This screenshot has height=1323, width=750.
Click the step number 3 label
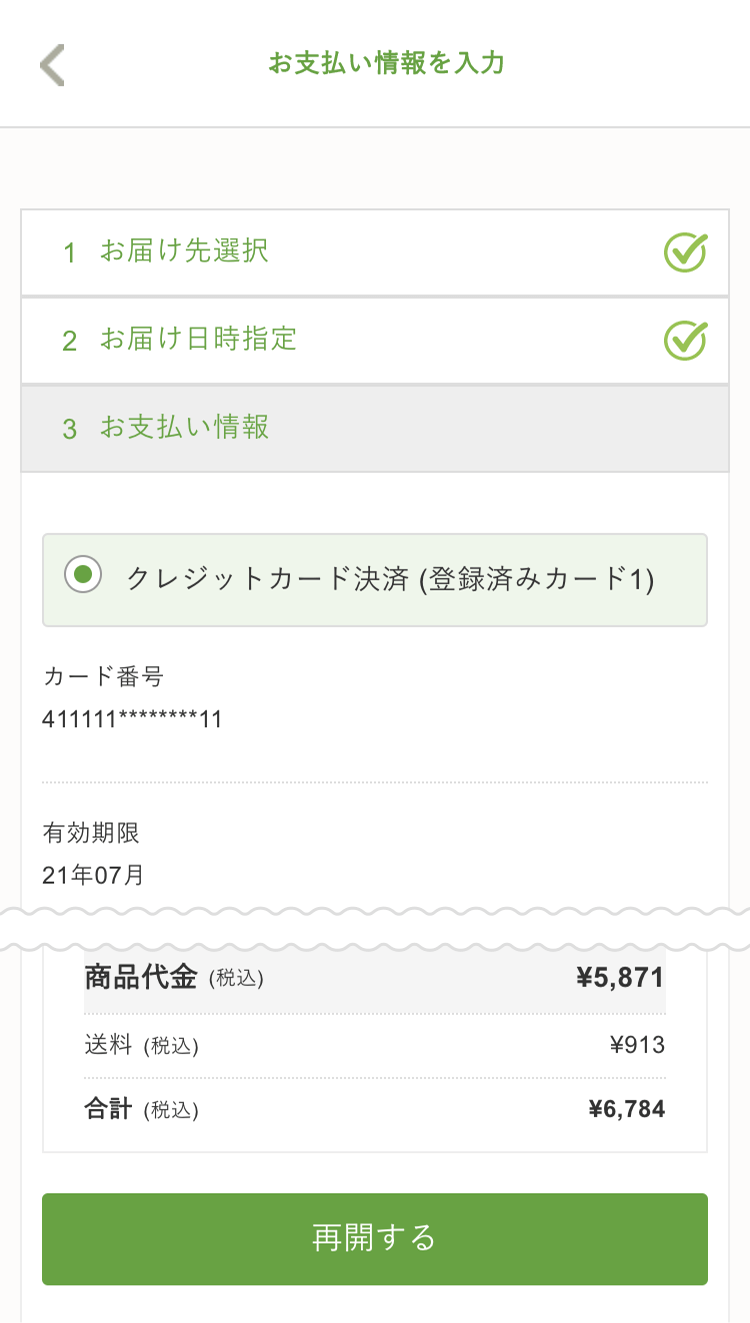pos(69,429)
